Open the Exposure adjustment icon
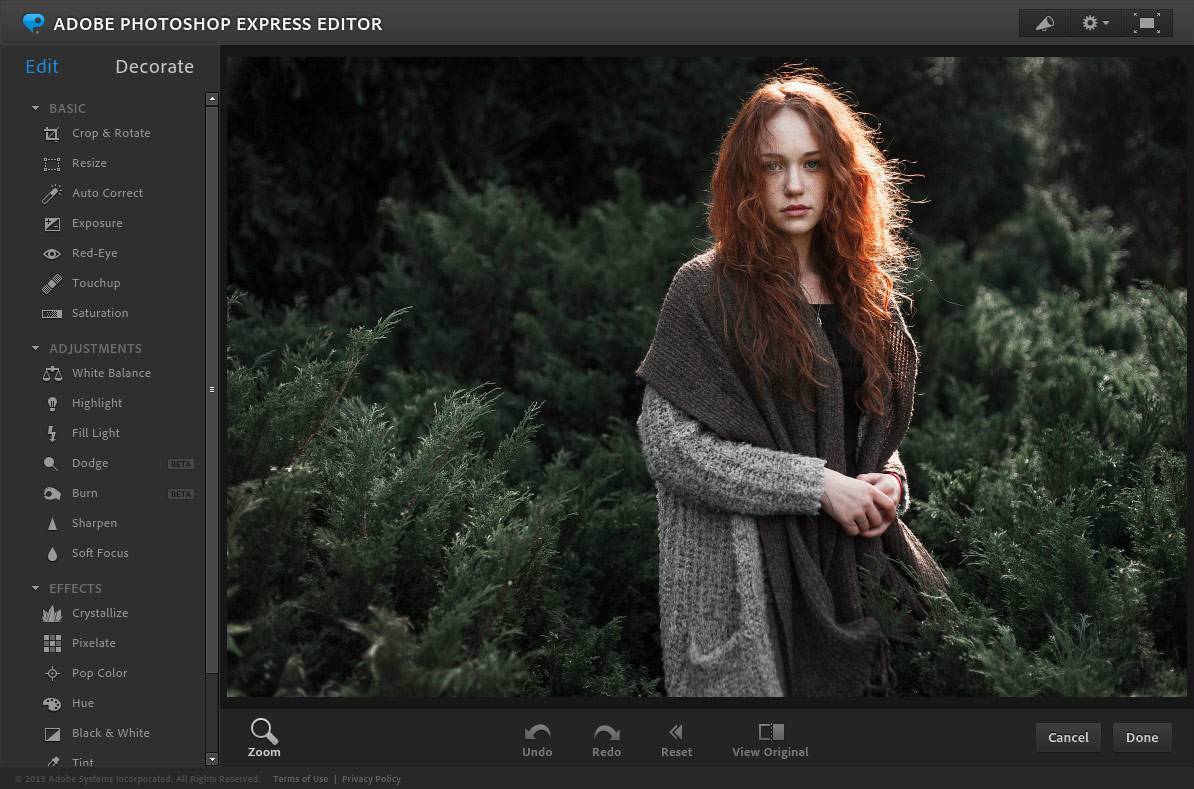 click(x=52, y=224)
